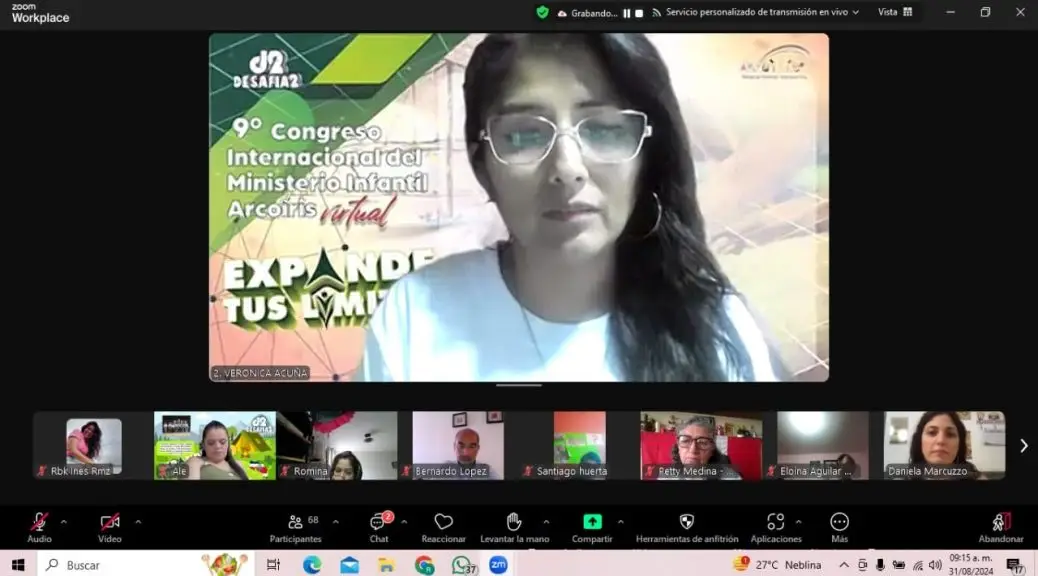Viewport: 1038px width, 576px height.
Task: Select Daniela Marcuzzo participant thumbnail
Action: [944, 446]
